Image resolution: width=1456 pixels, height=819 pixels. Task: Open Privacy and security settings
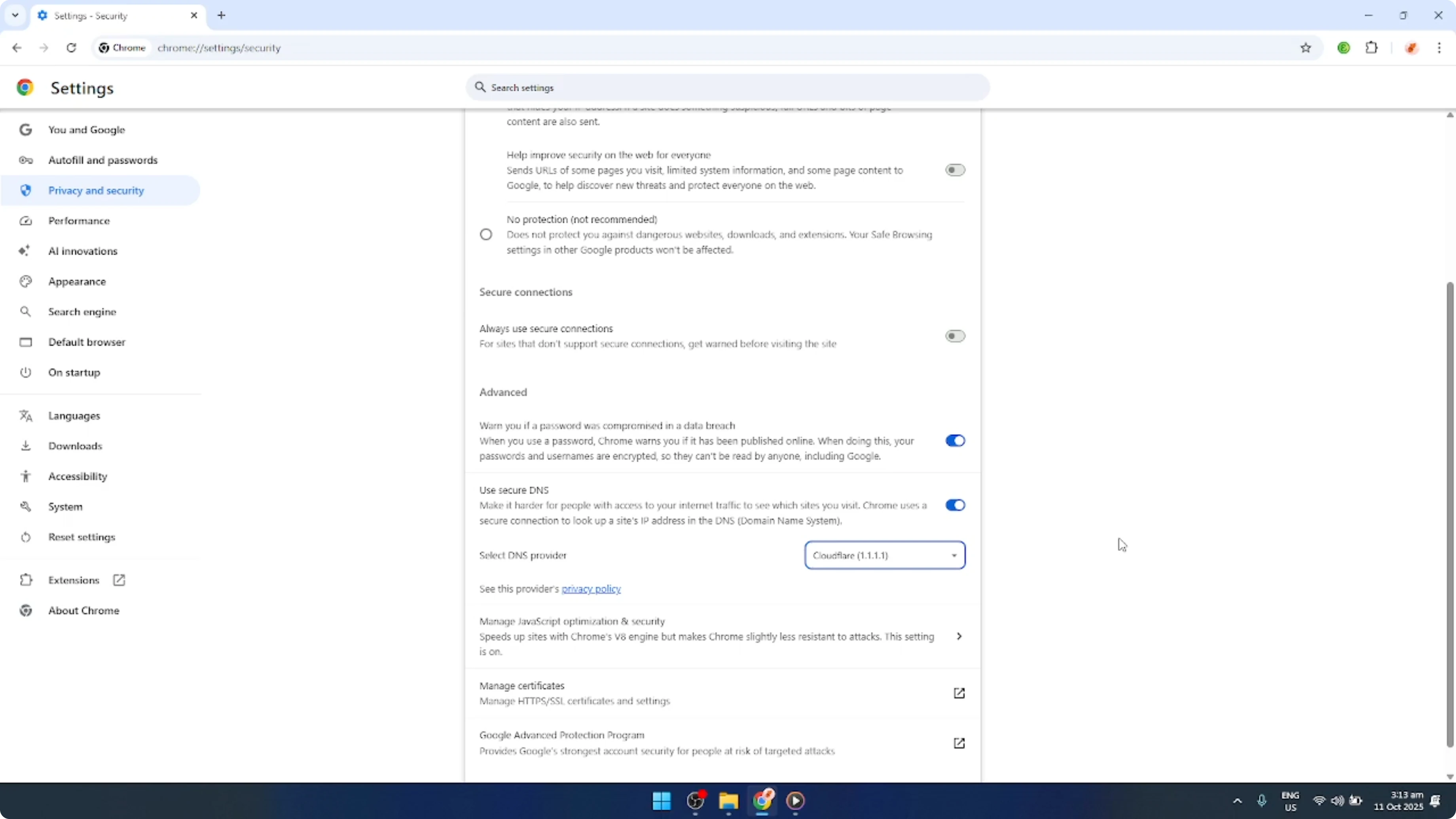96,190
